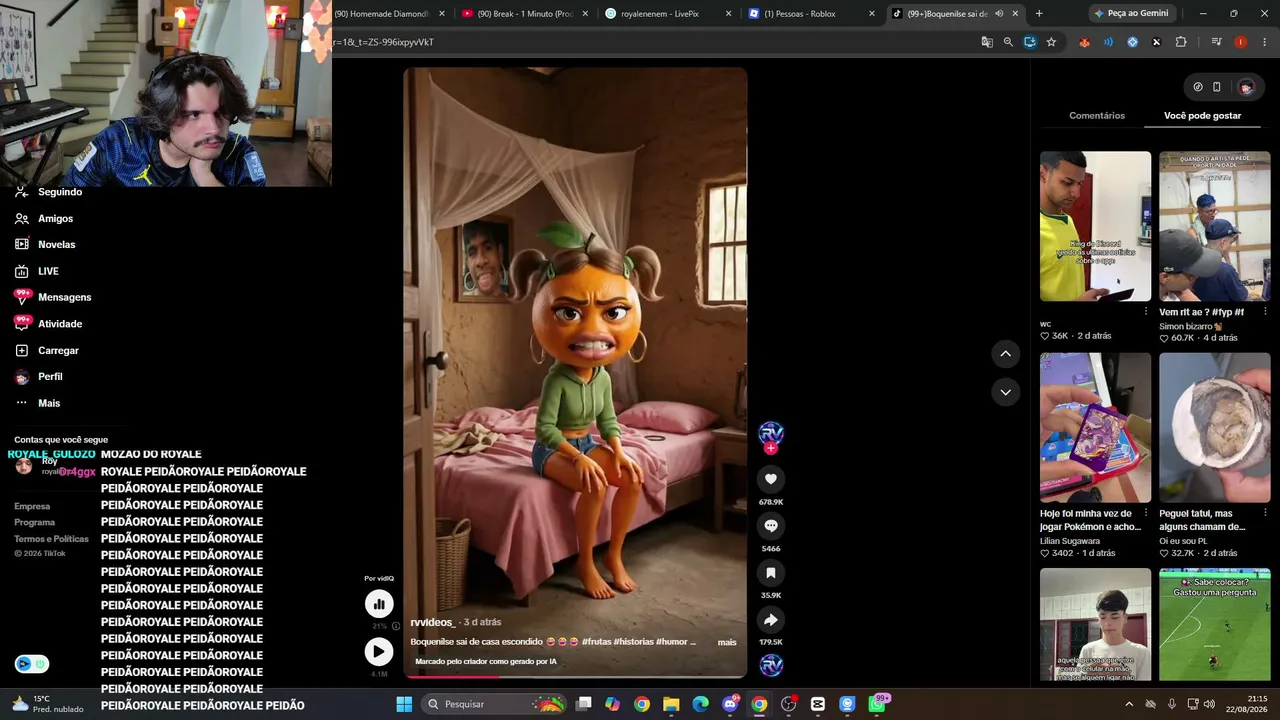Image resolution: width=1280 pixels, height=720 pixels.
Task: Open Termos e Políticas footer link
Action: [51, 539]
